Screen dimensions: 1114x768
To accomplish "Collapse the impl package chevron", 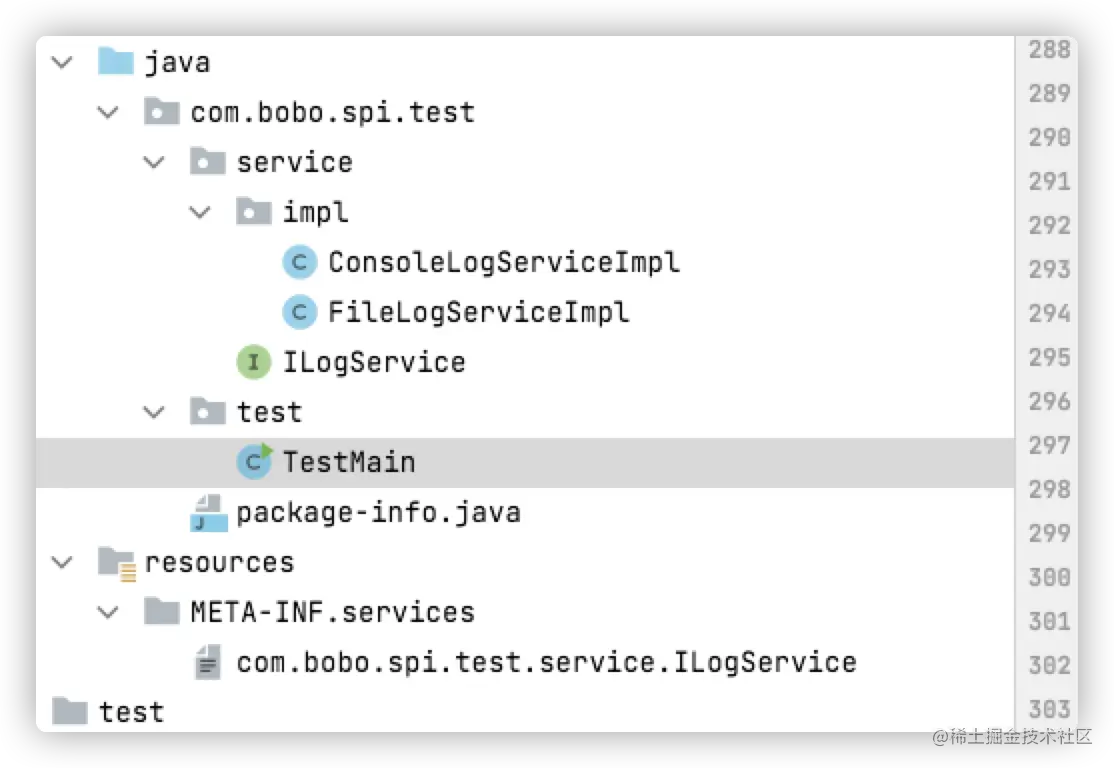I will coord(200,212).
